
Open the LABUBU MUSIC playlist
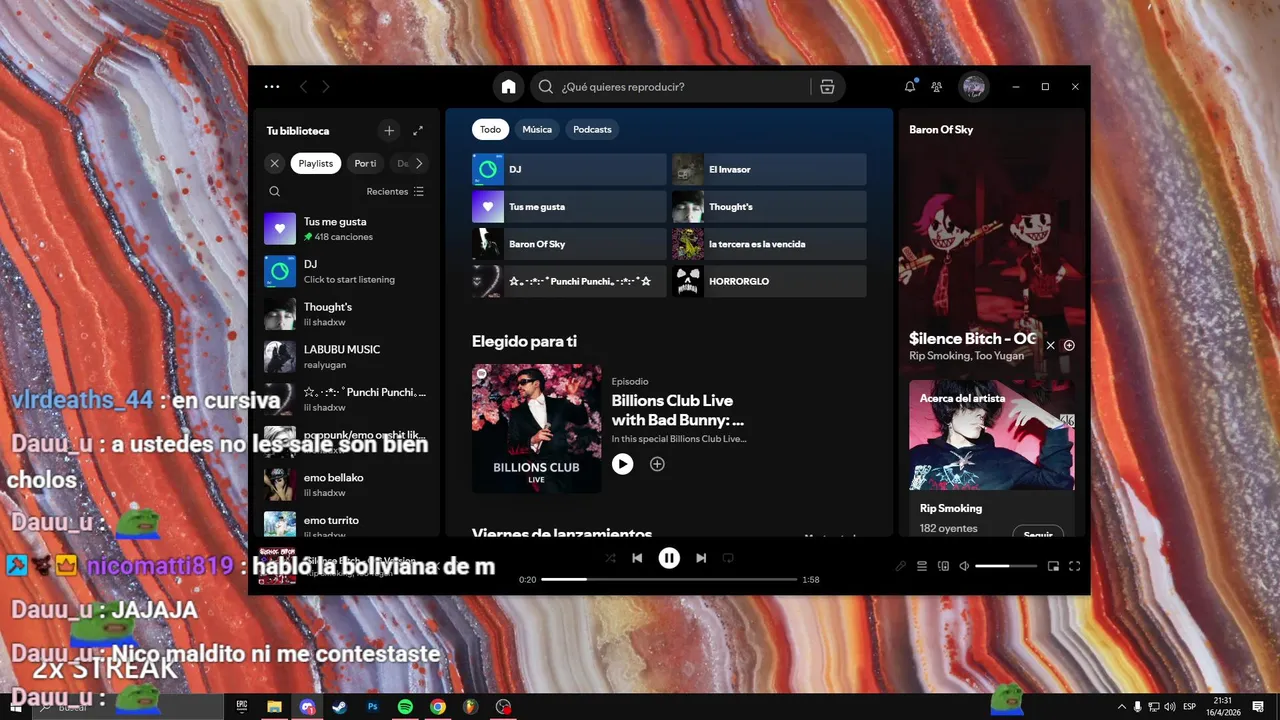point(346,357)
